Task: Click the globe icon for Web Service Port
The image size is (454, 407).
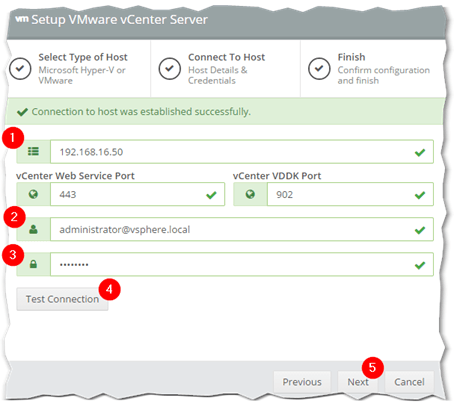Action: pyautogui.click(x=33, y=194)
